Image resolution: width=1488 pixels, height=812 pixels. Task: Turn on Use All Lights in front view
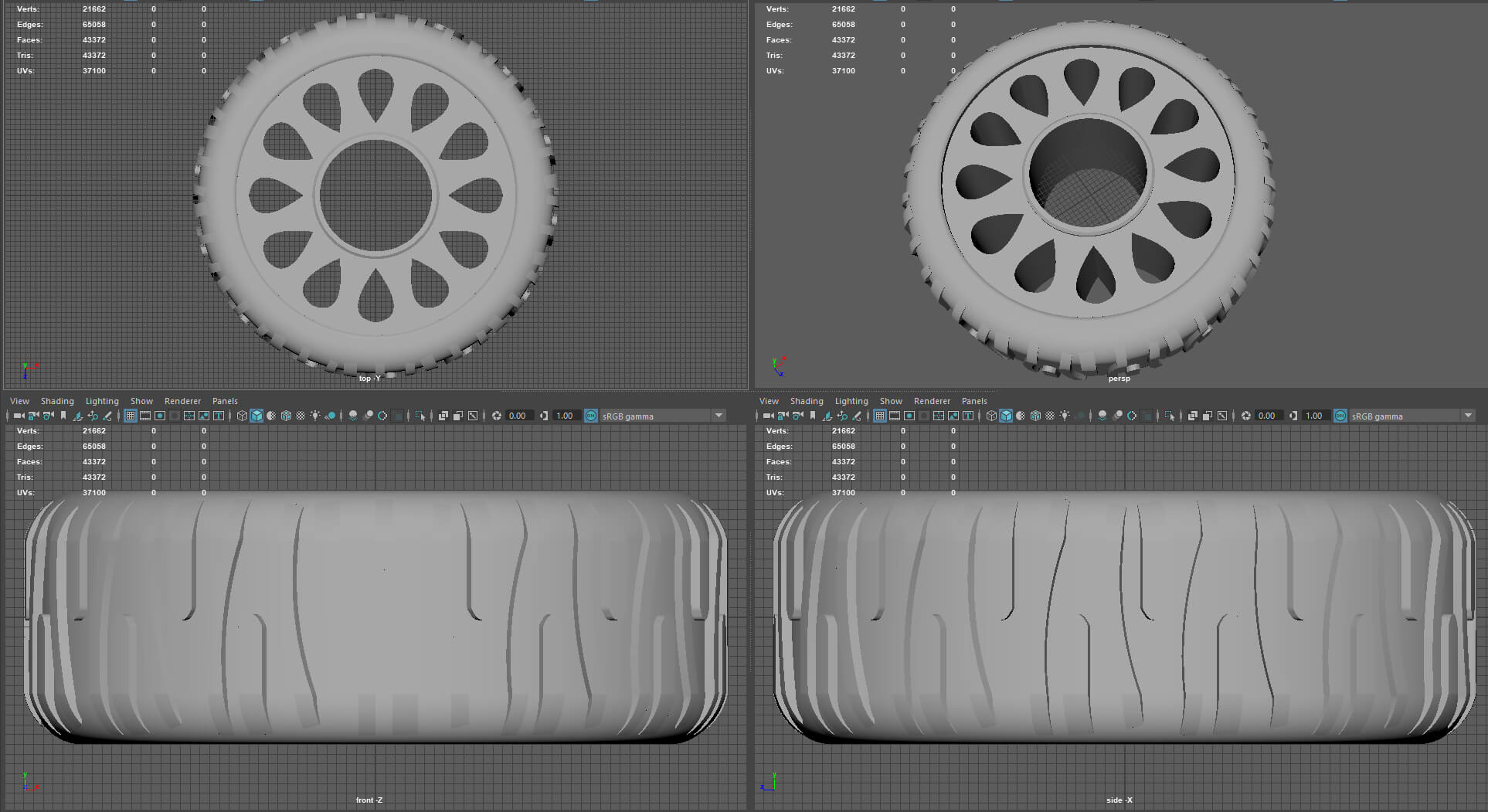[315, 416]
